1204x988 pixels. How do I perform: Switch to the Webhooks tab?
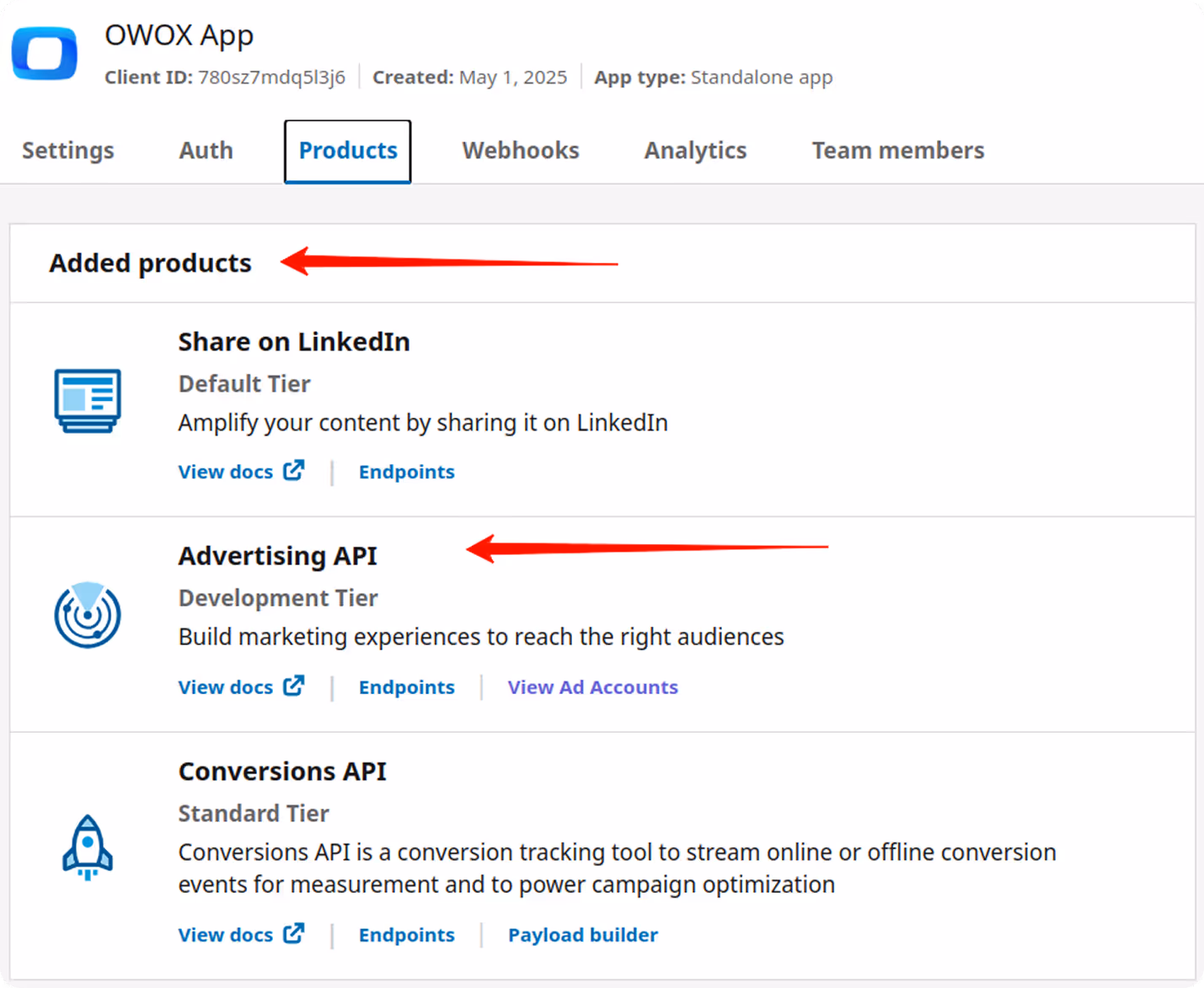coord(520,150)
